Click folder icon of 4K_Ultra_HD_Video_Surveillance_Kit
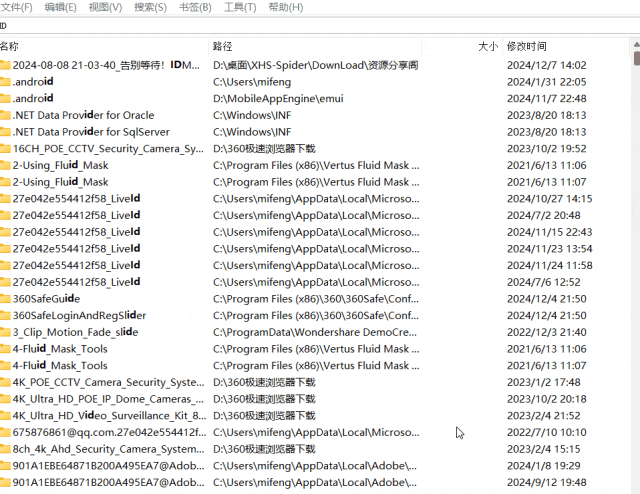The width and height of the screenshot is (640, 494). [5, 416]
